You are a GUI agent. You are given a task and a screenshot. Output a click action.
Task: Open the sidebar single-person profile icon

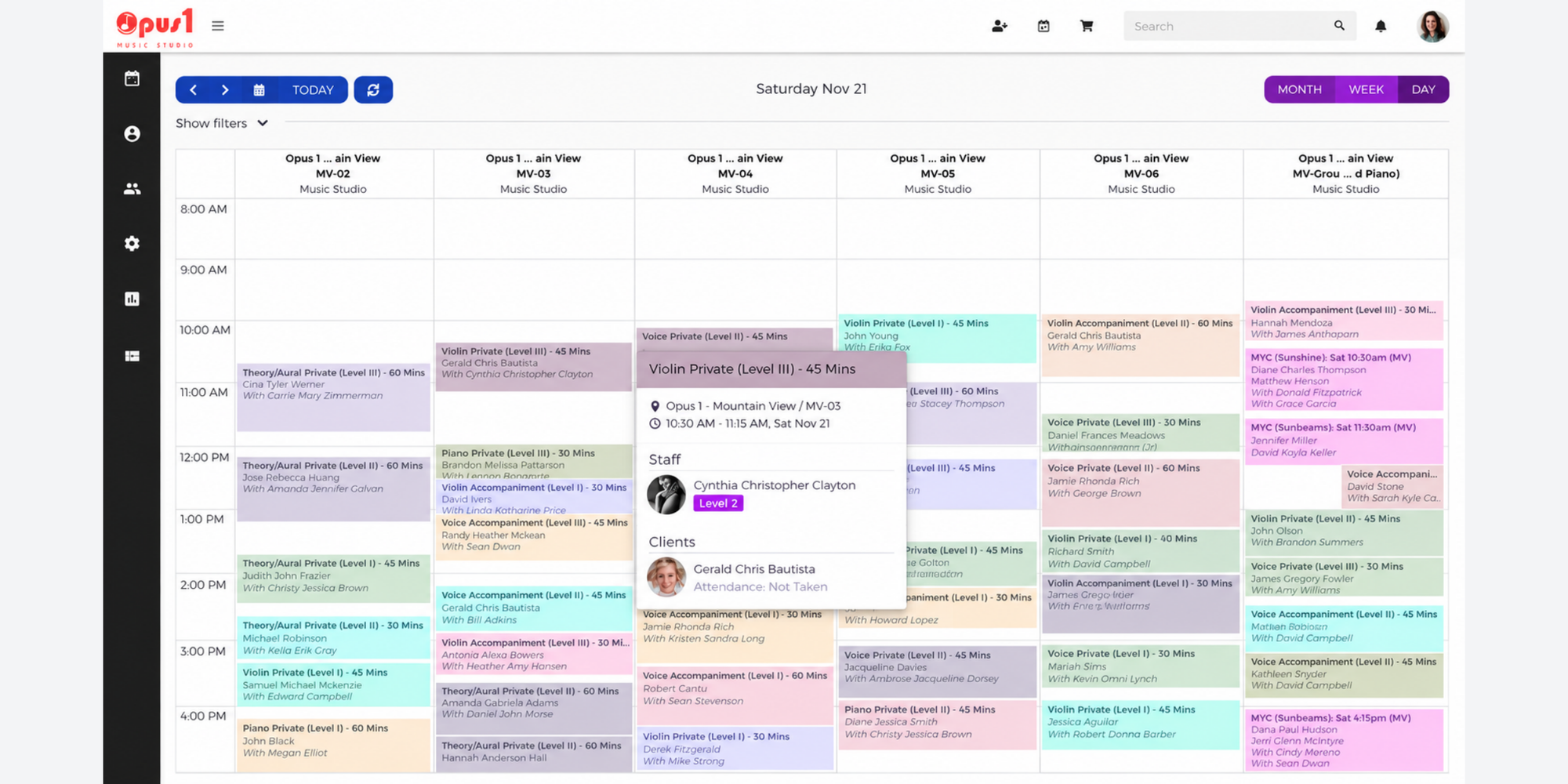(x=132, y=134)
